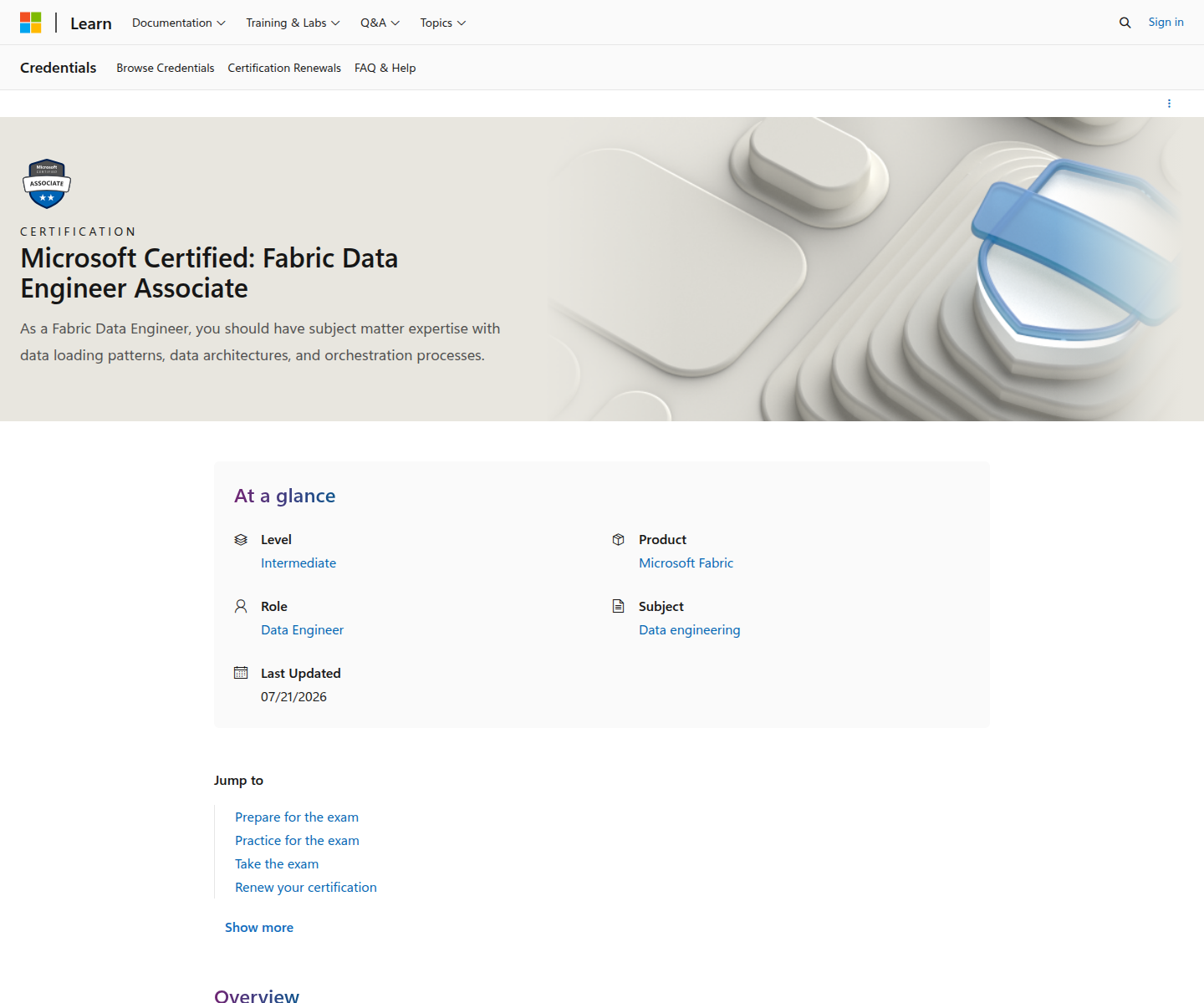The image size is (1204, 1003).
Task: Jump to Take the exam
Action: click(277, 864)
